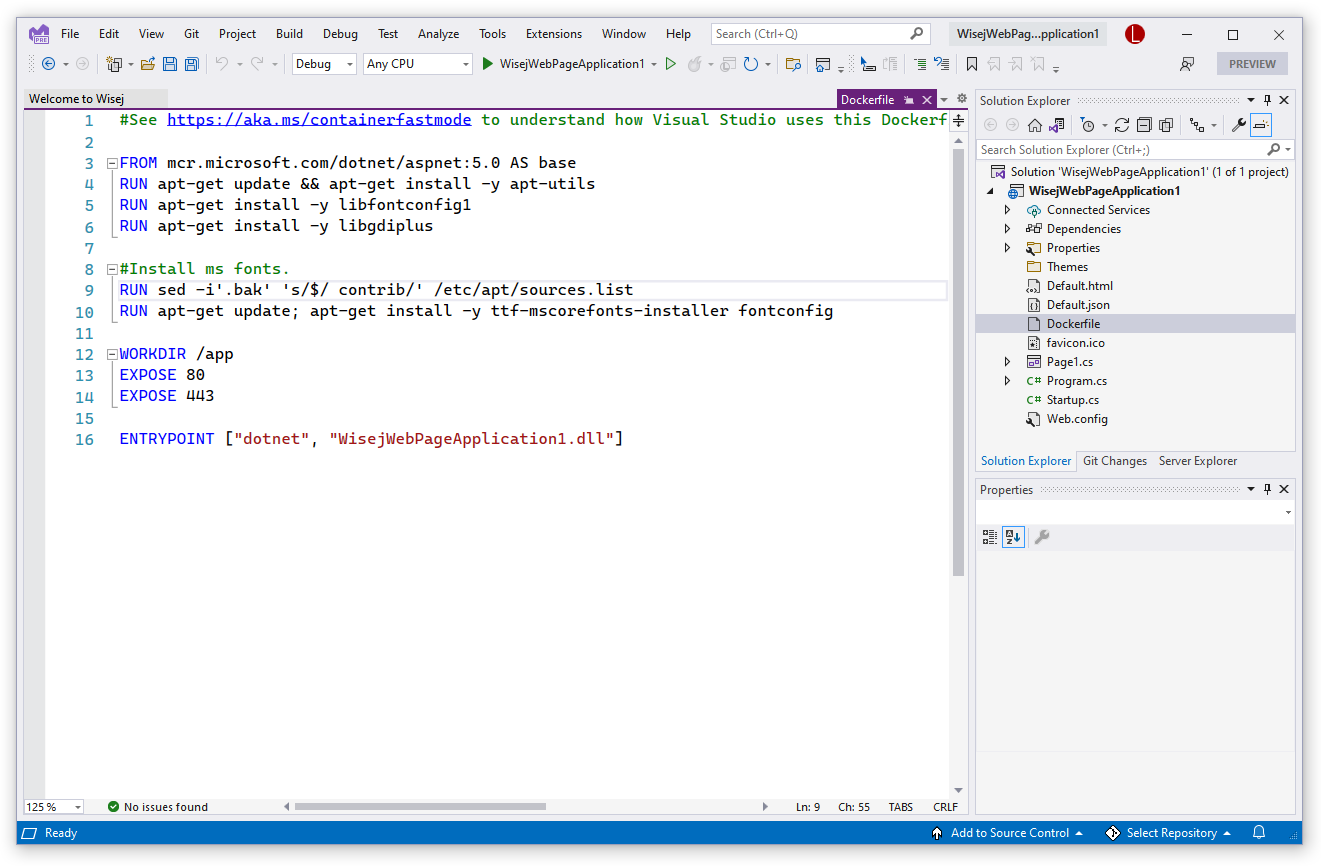This screenshot has height=866, width=1321.
Task: Click the Live Share person icon
Action: click(x=1186, y=64)
